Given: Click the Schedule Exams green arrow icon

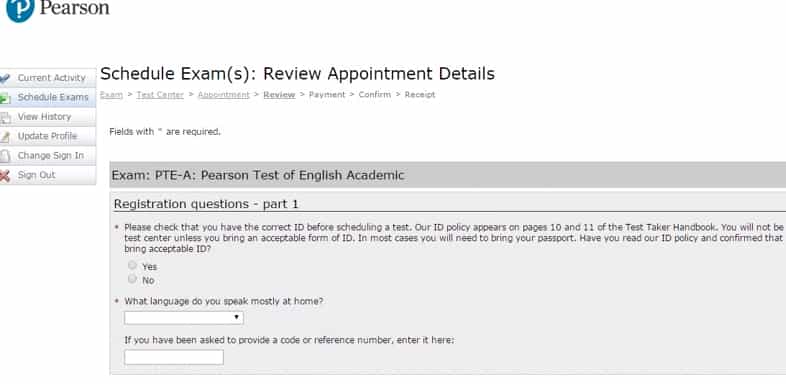Looking at the screenshot, I should click(x=5, y=98).
